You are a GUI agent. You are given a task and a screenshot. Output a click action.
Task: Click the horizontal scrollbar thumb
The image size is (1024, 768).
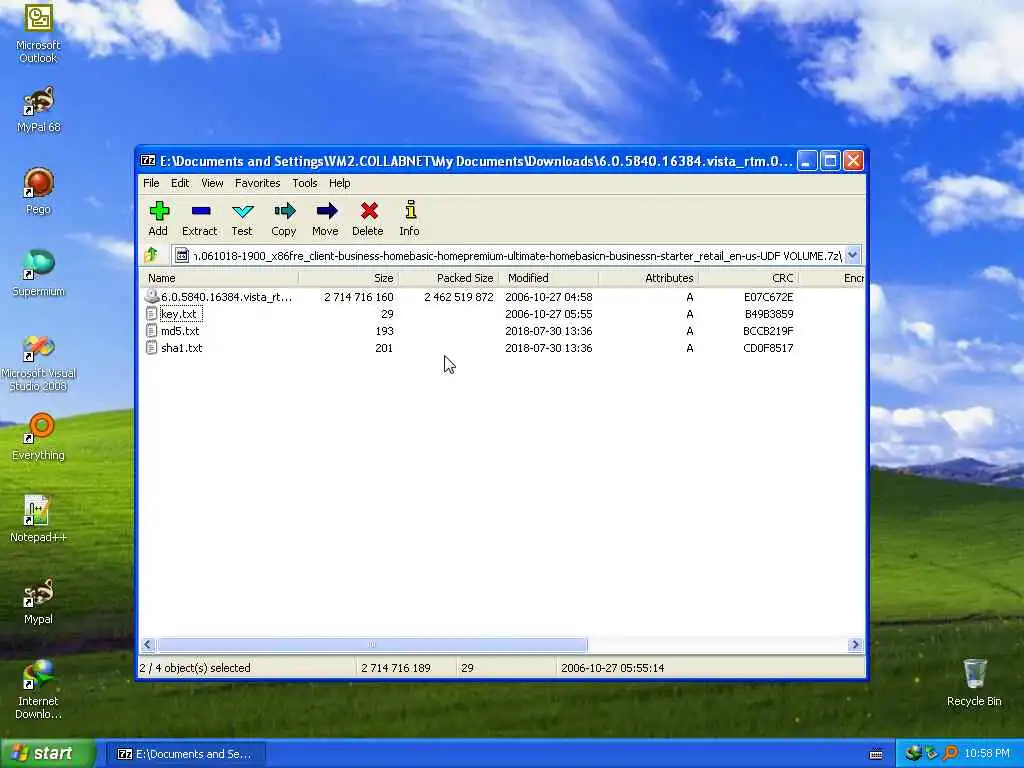point(372,645)
